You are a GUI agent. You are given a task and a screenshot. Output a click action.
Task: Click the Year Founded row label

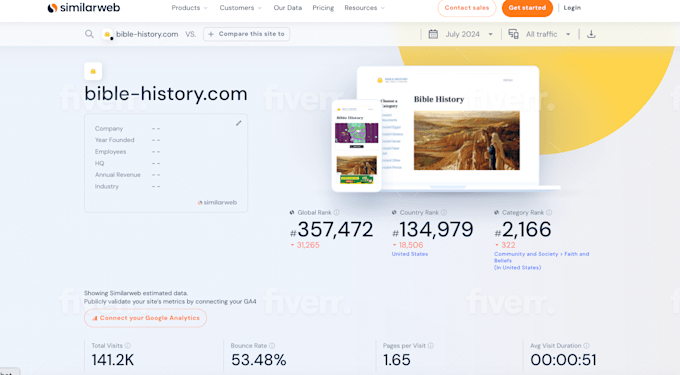pos(114,140)
